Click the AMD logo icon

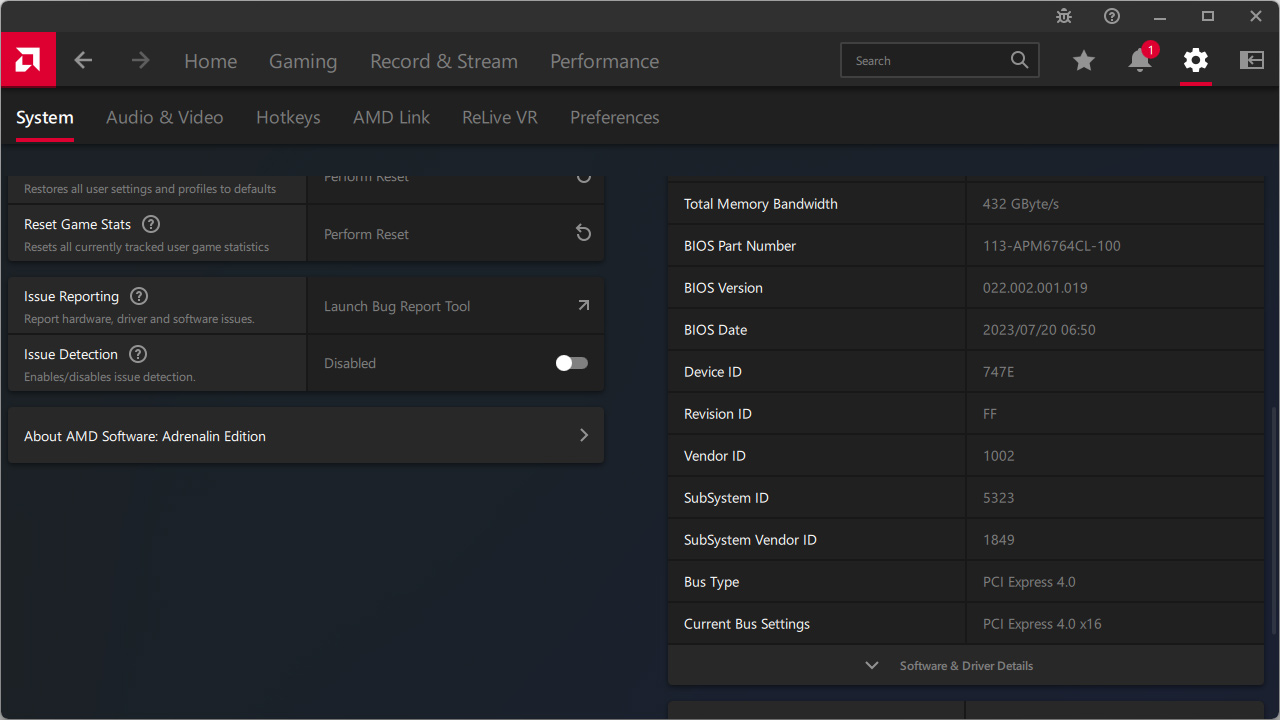[28, 60]
